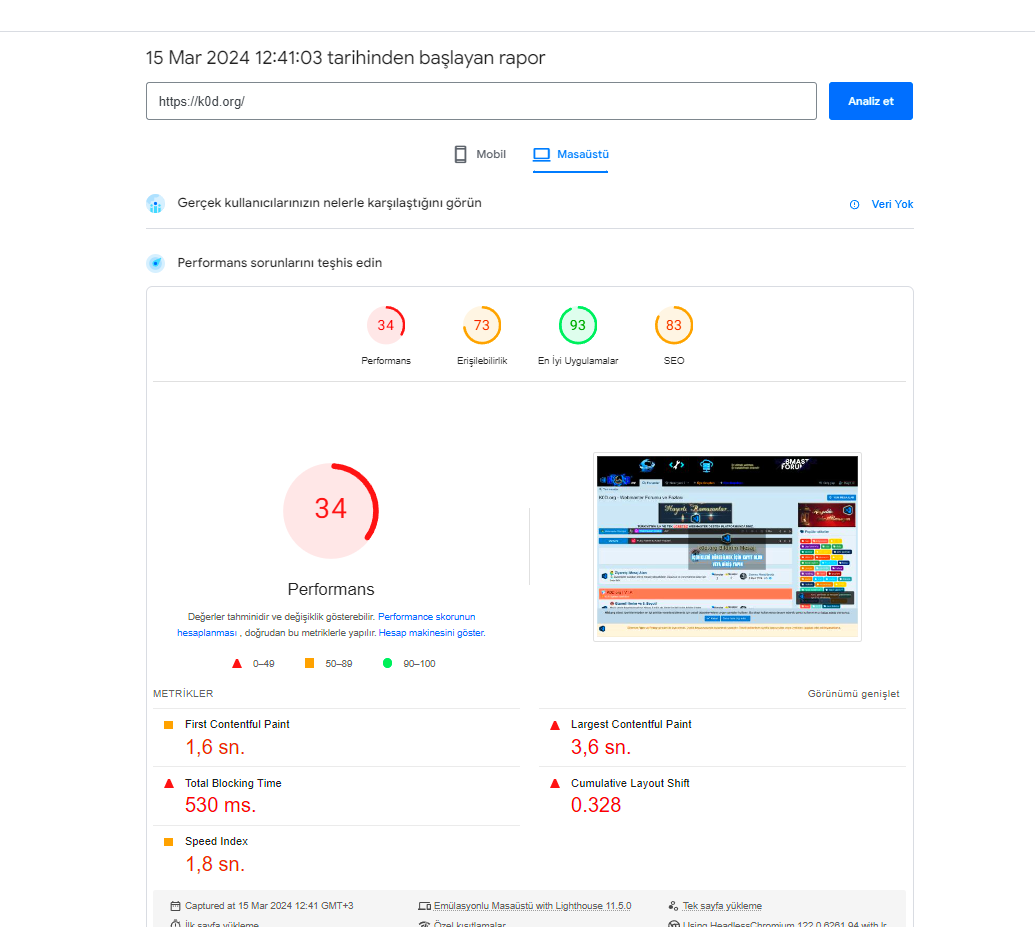Click the 0.328 CLS value

(x=596, y=806)
